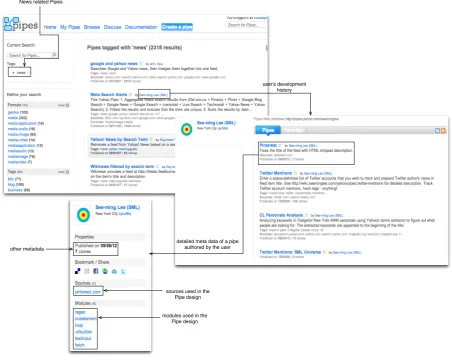Star 'Twitter Mentions: SML Universe' pipe
Screen dimensions: 452x360
[x=324, y=252]
